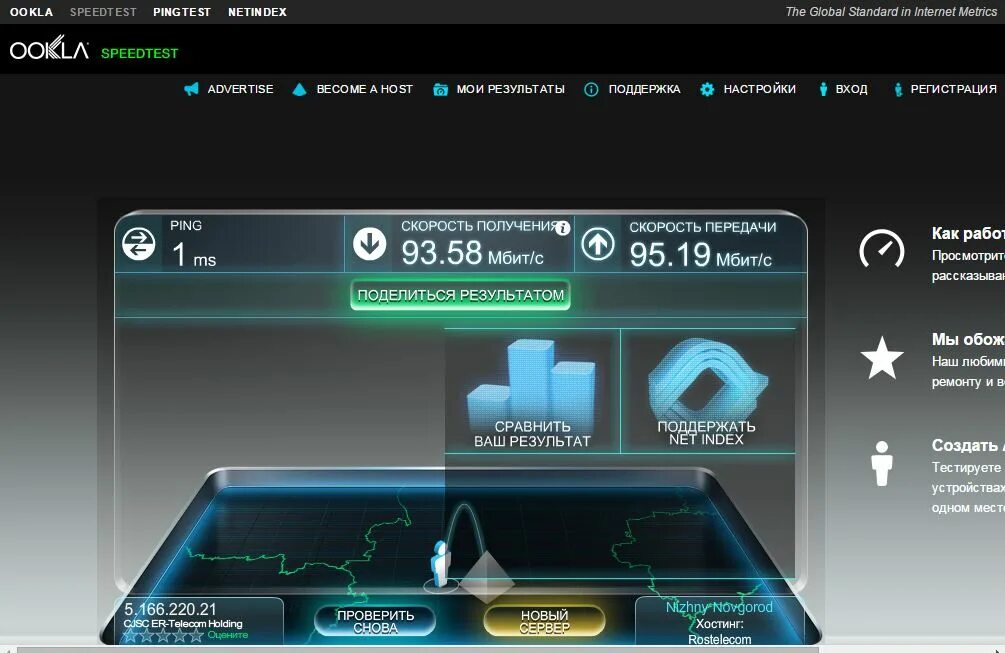This screenshot has width=1005, height=653.
Task: Open ПОДДЕРЖАТЬ NET INDEX tile
Action: pyautogui.click(x=708, y=391)
